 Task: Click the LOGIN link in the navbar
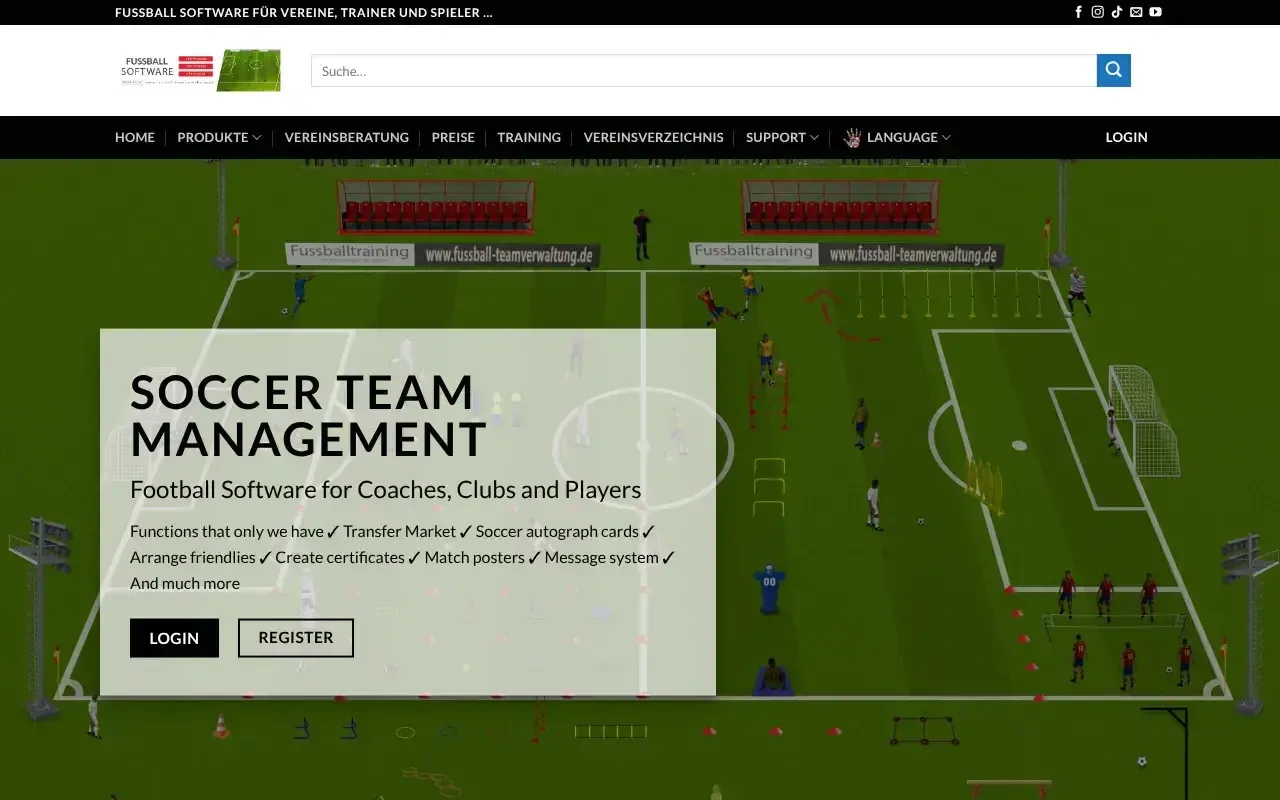click(x=1126, y=137)
